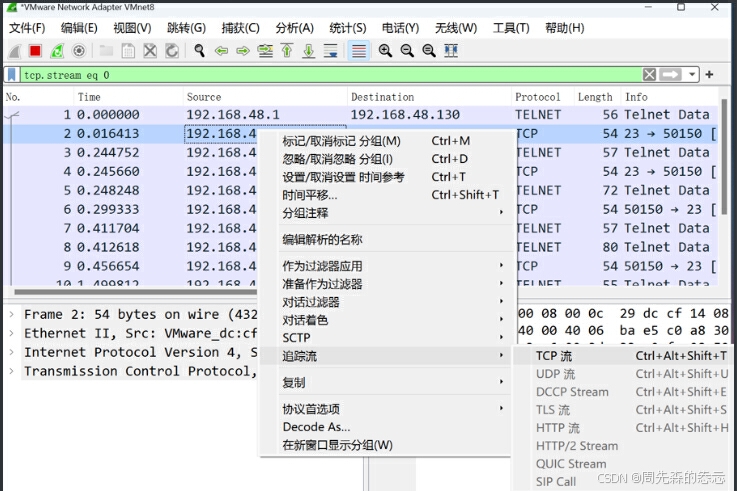Expand Transmission Control Protocol row
737x491 pixels.
(12, 371)
